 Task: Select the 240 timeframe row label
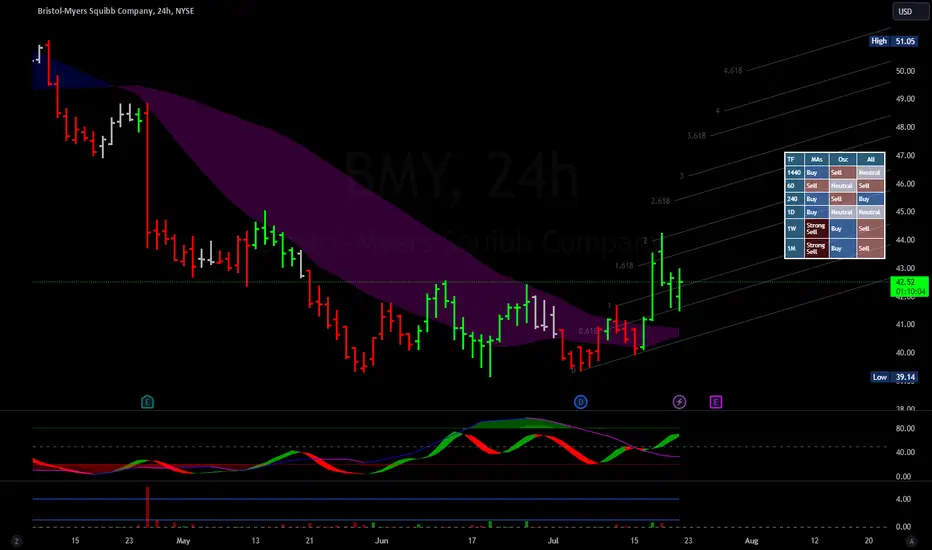pyautogui.click(x=795, y=199)
